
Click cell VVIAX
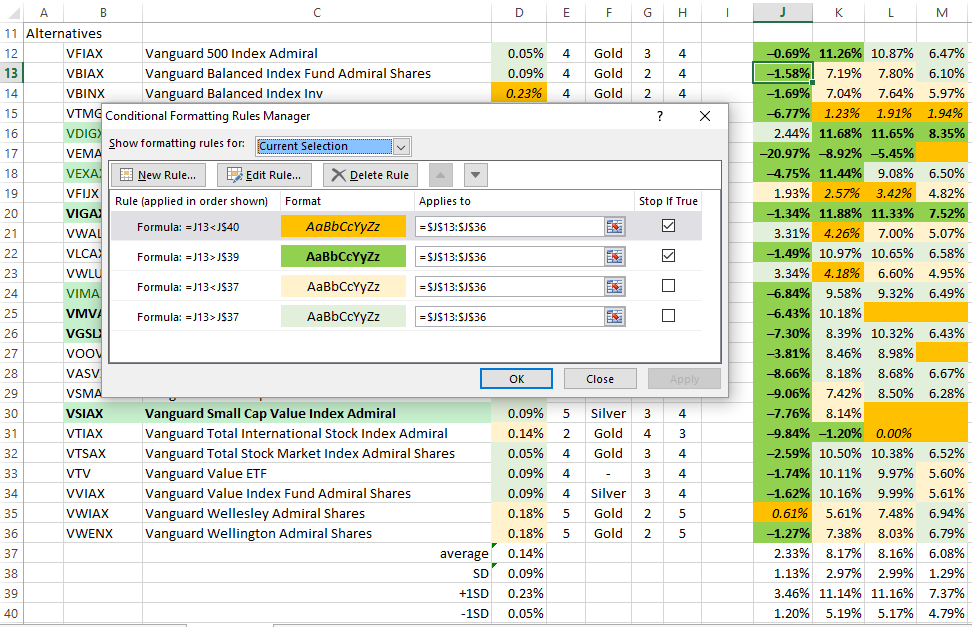click(x=103, y=494)
